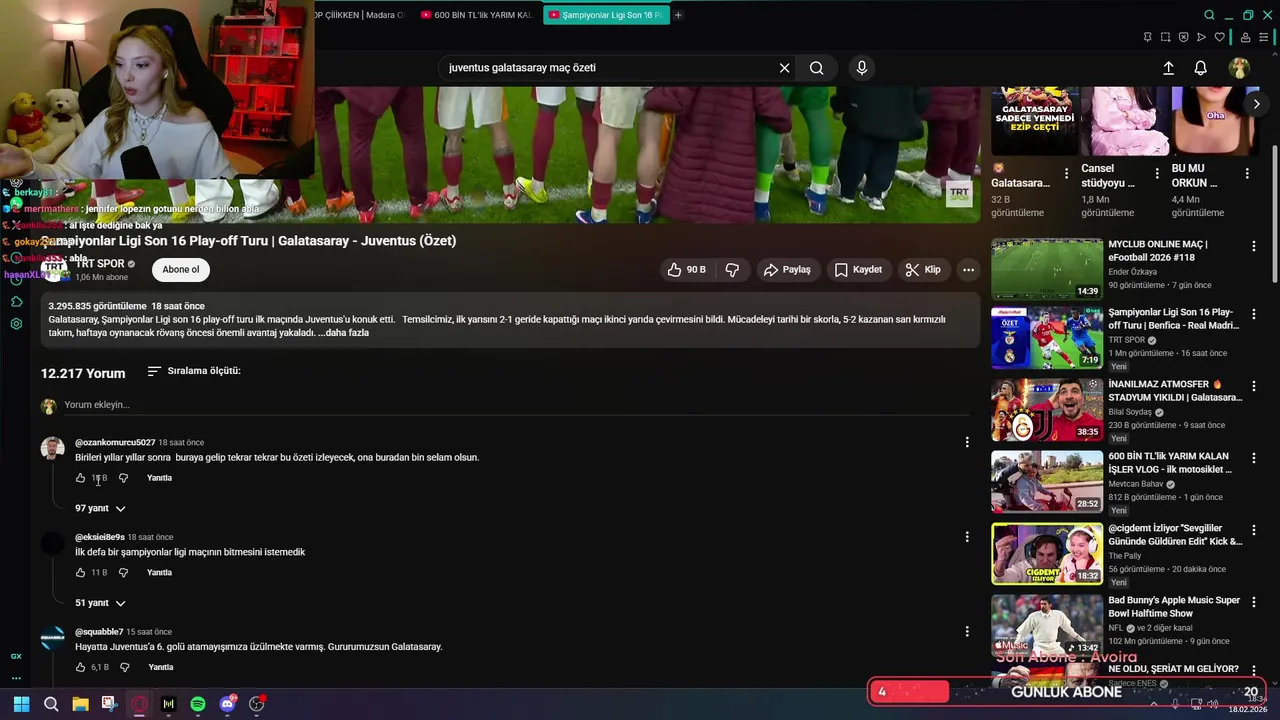Viewport: 1280px width, 720px height.
Task: Open options menu for @ozankomurcu5027 comment
Action: coord(967,442)
